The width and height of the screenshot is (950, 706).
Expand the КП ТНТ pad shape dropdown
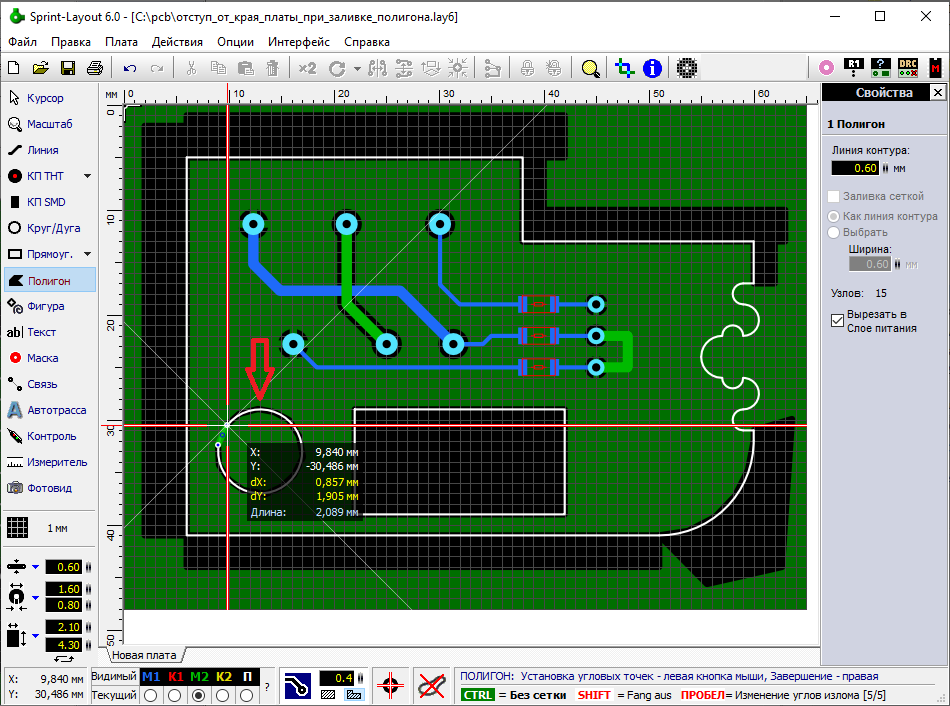(x=87, y=176)
